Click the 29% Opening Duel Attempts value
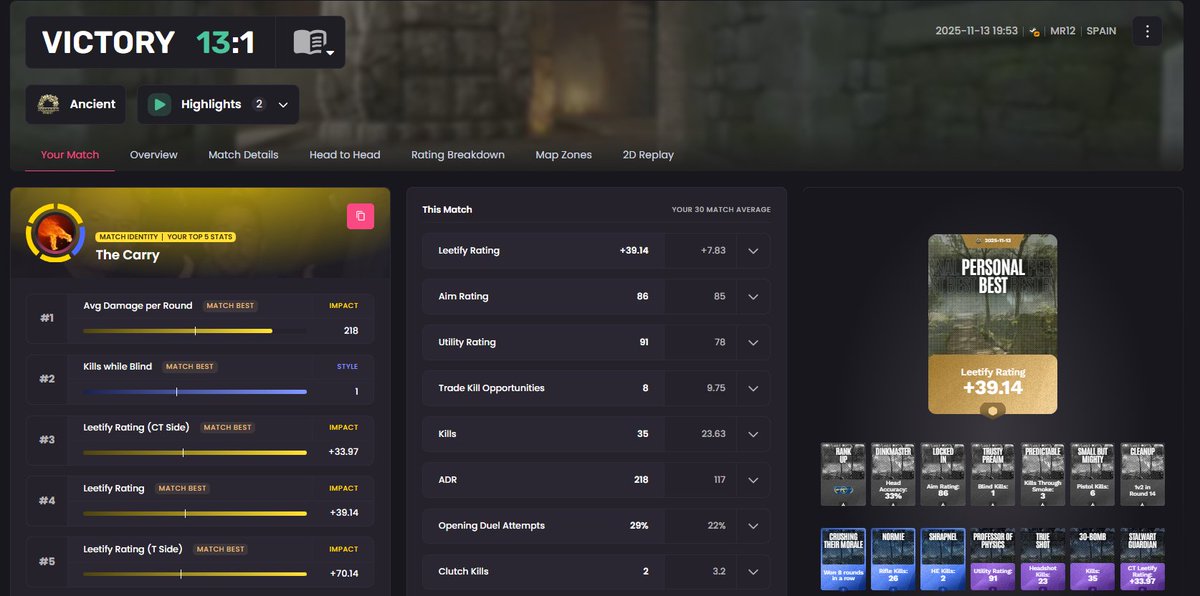 point(638,526)
